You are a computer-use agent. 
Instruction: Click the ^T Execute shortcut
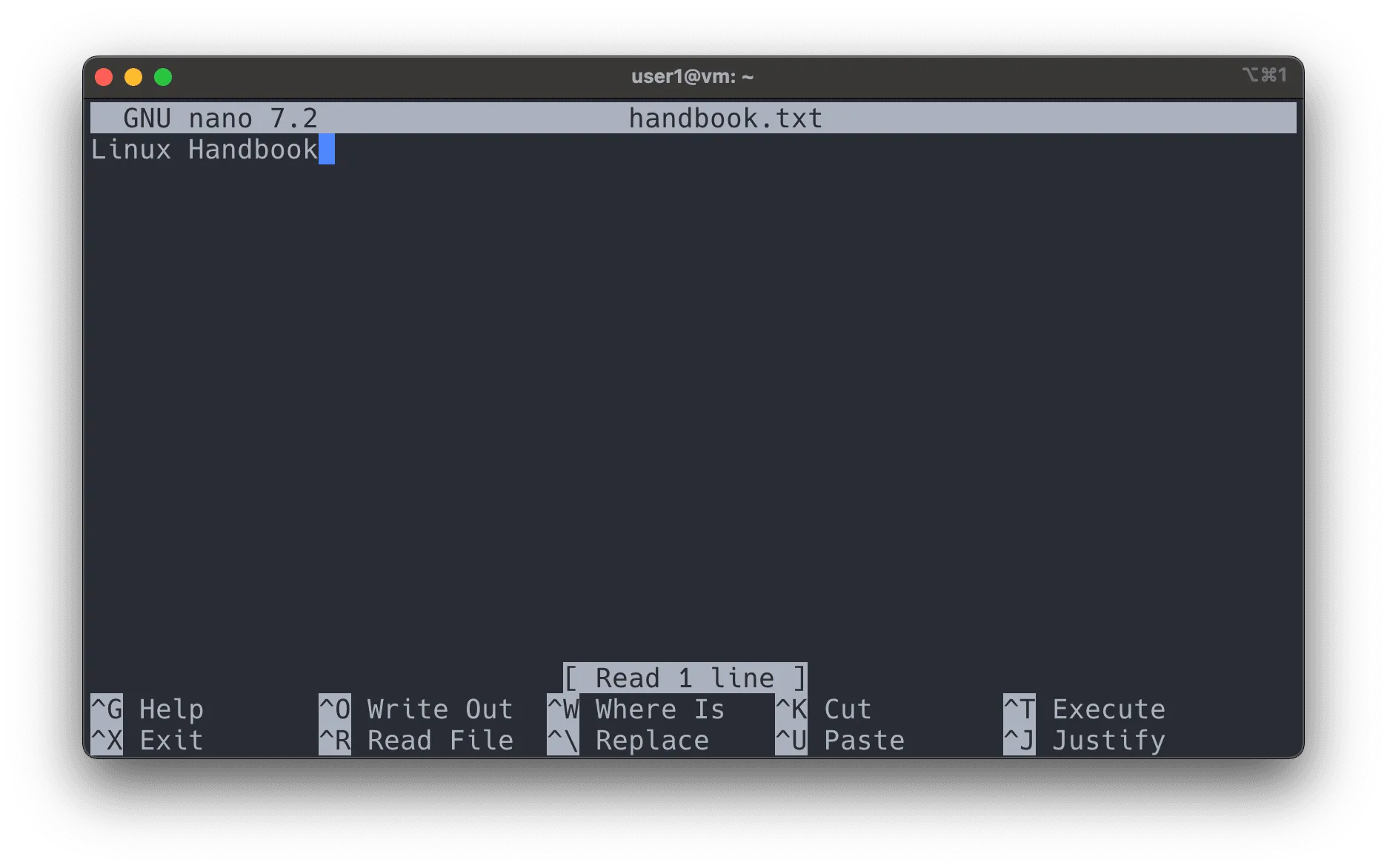[1084, 710]
